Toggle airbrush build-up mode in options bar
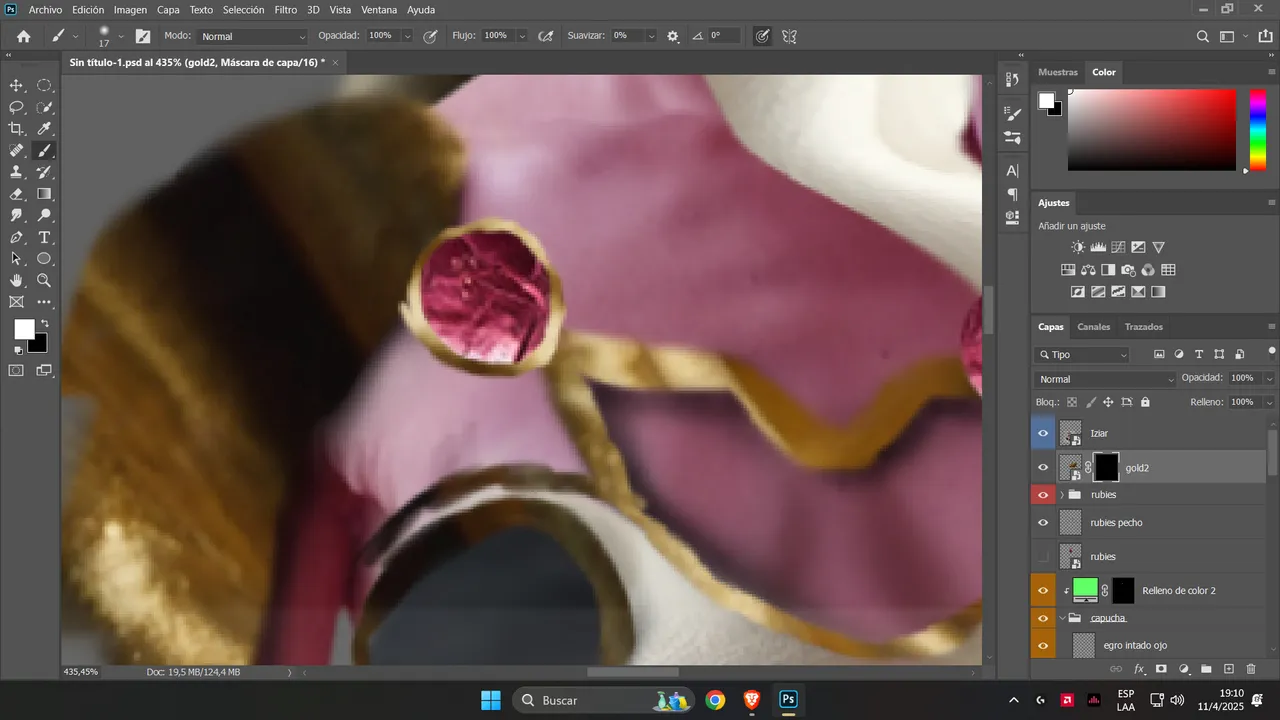1280x720 pixels. 546,36
